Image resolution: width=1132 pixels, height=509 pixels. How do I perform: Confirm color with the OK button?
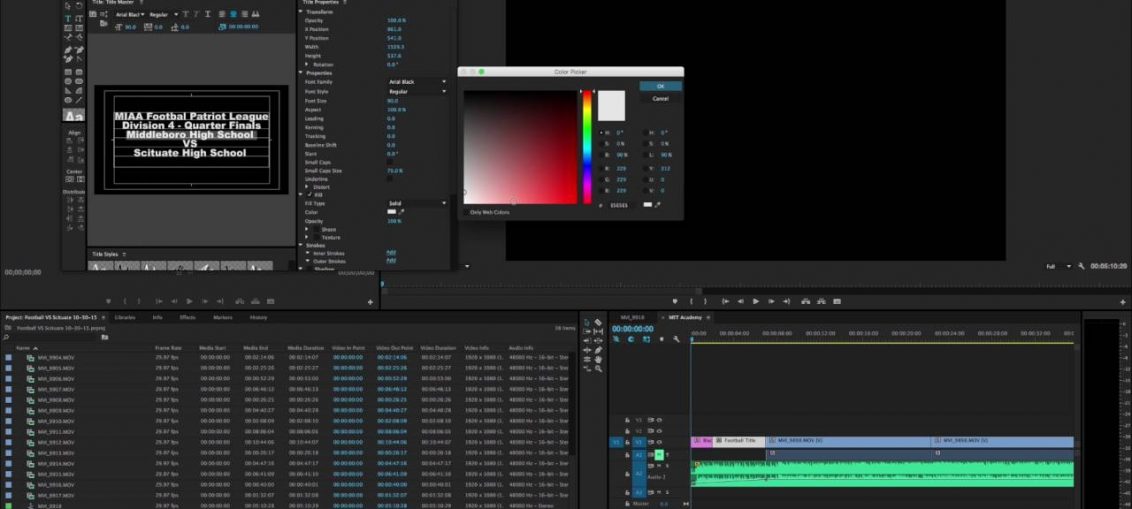click(660, 86)
